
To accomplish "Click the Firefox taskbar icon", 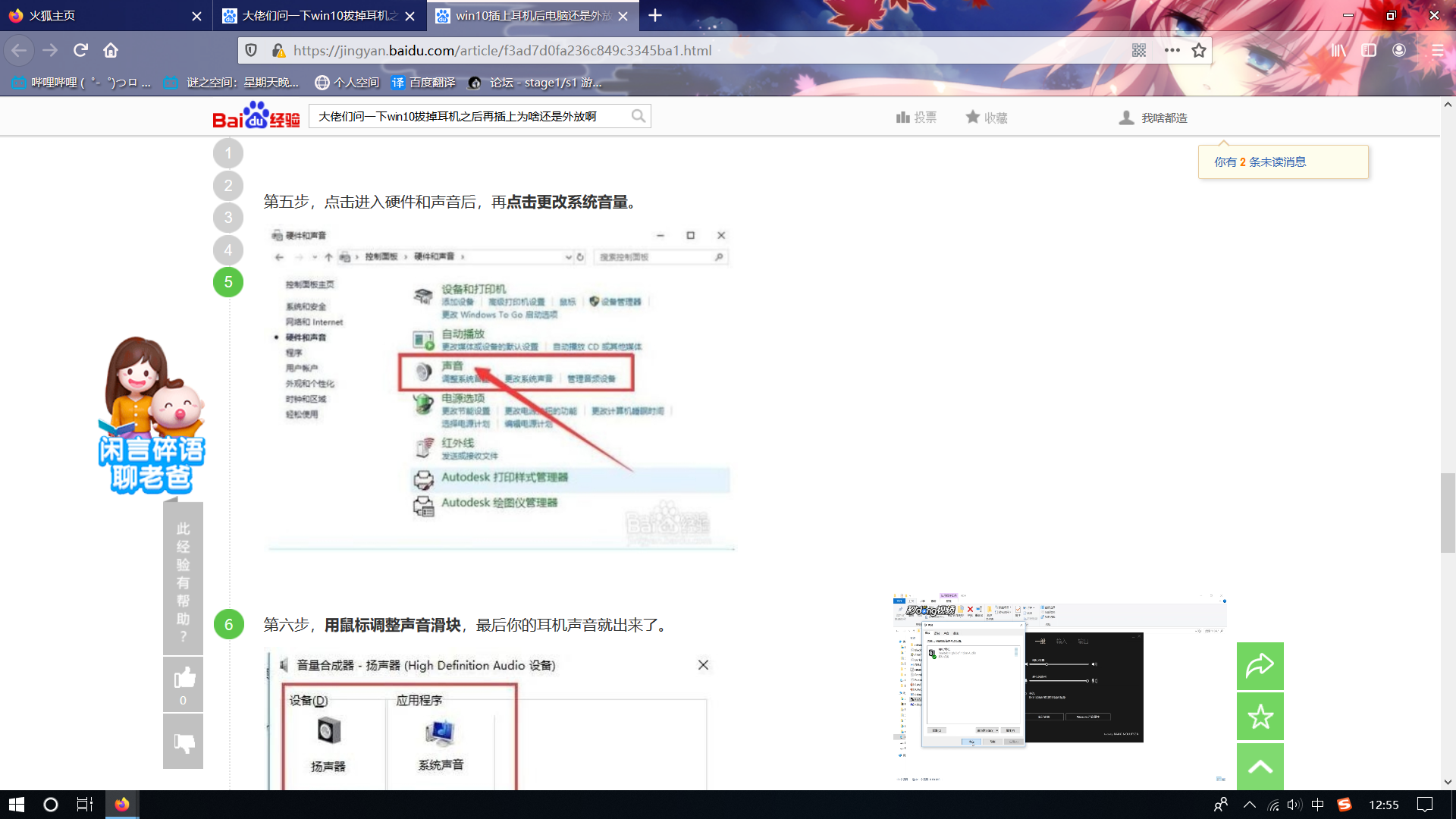I will coord(121,805).
